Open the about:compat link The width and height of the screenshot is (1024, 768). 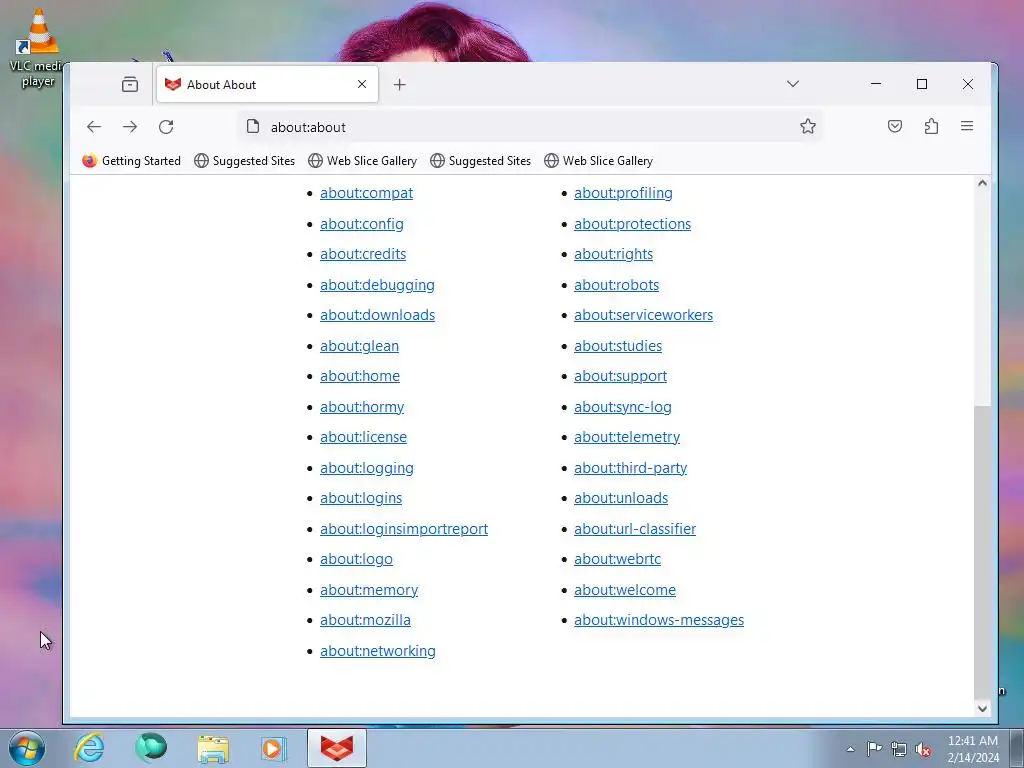tap(366, 193)
